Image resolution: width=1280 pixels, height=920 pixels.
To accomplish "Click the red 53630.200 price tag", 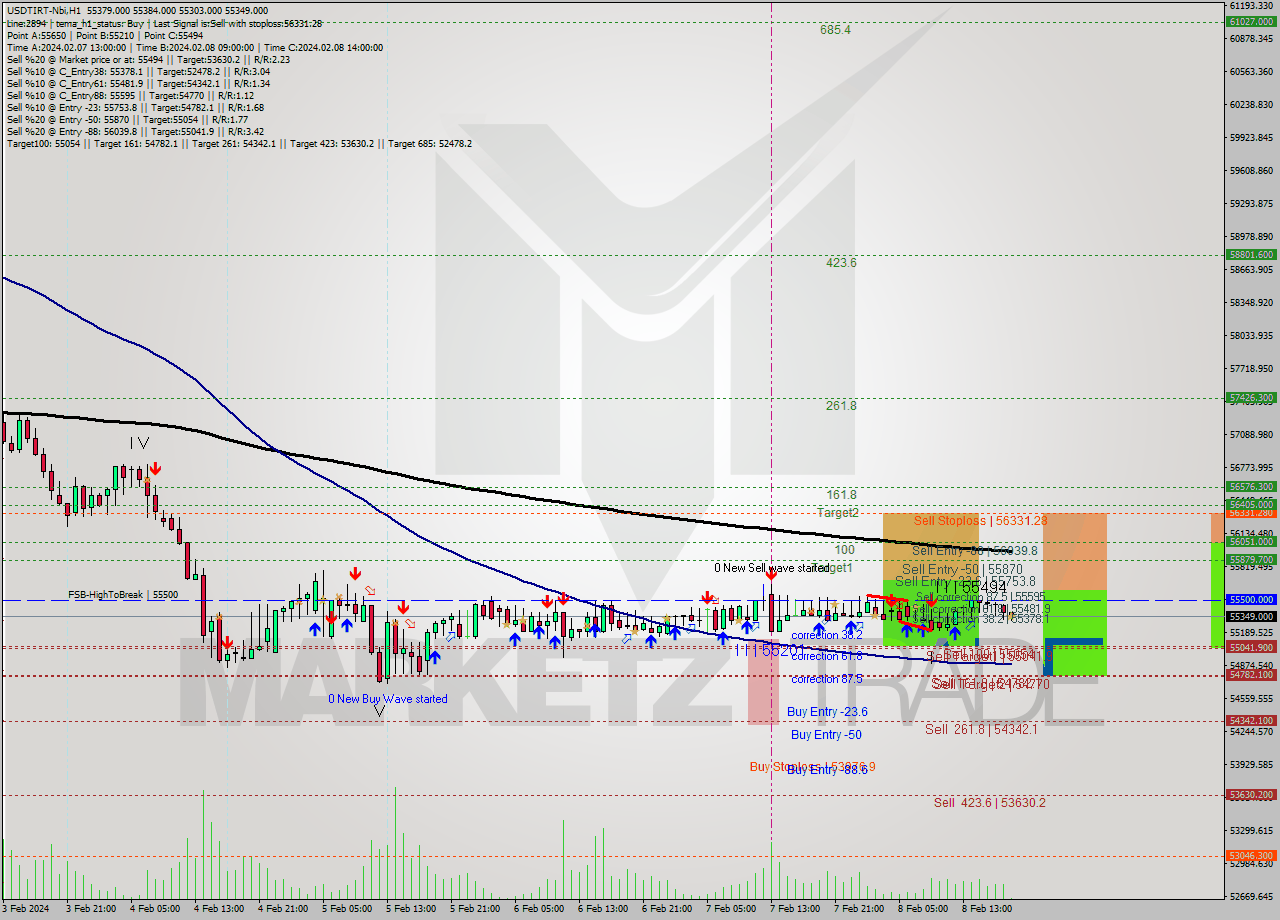I will tap(1251, 795).
